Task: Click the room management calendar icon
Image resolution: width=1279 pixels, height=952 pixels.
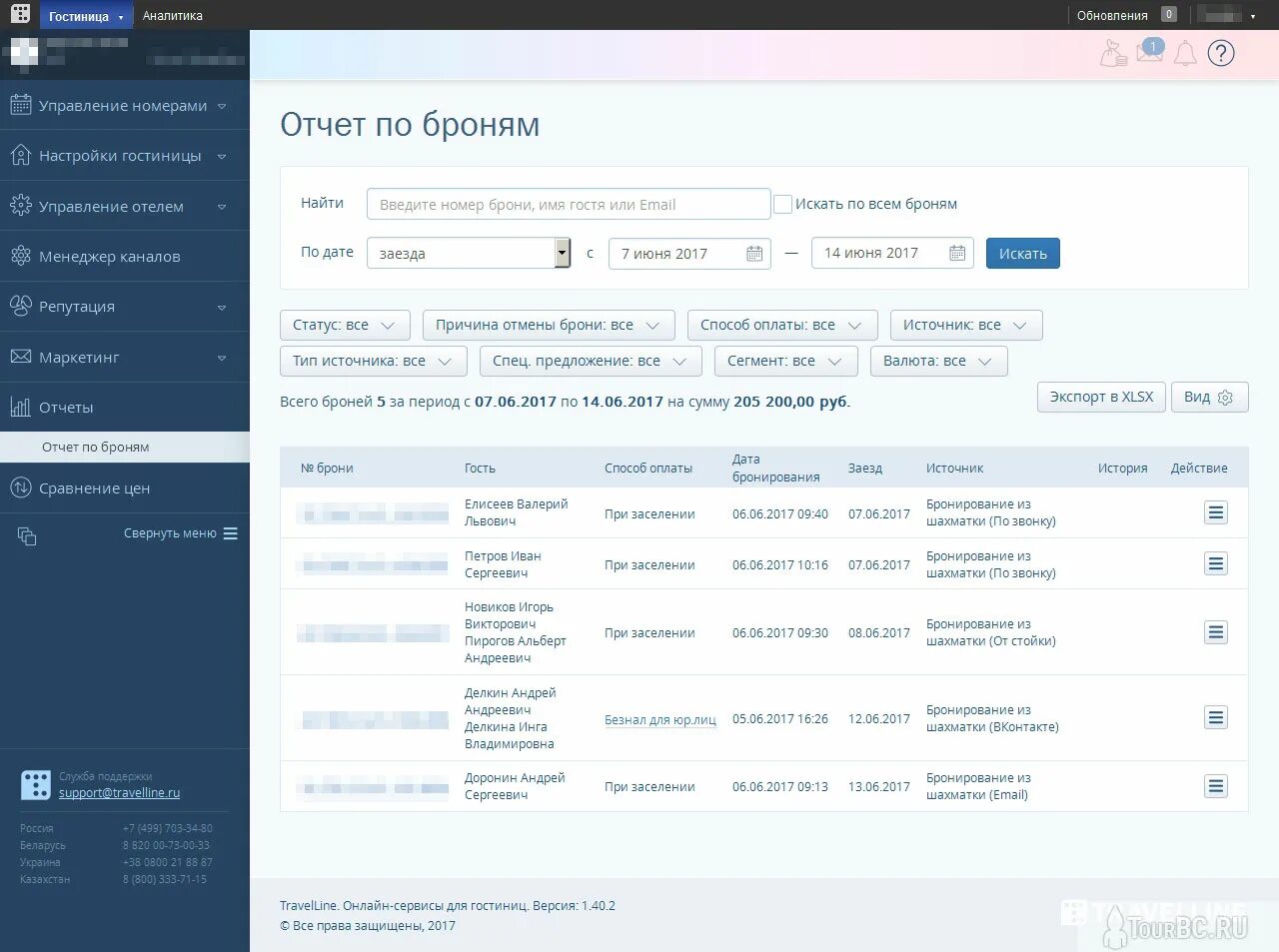Action: coord(20,105)
